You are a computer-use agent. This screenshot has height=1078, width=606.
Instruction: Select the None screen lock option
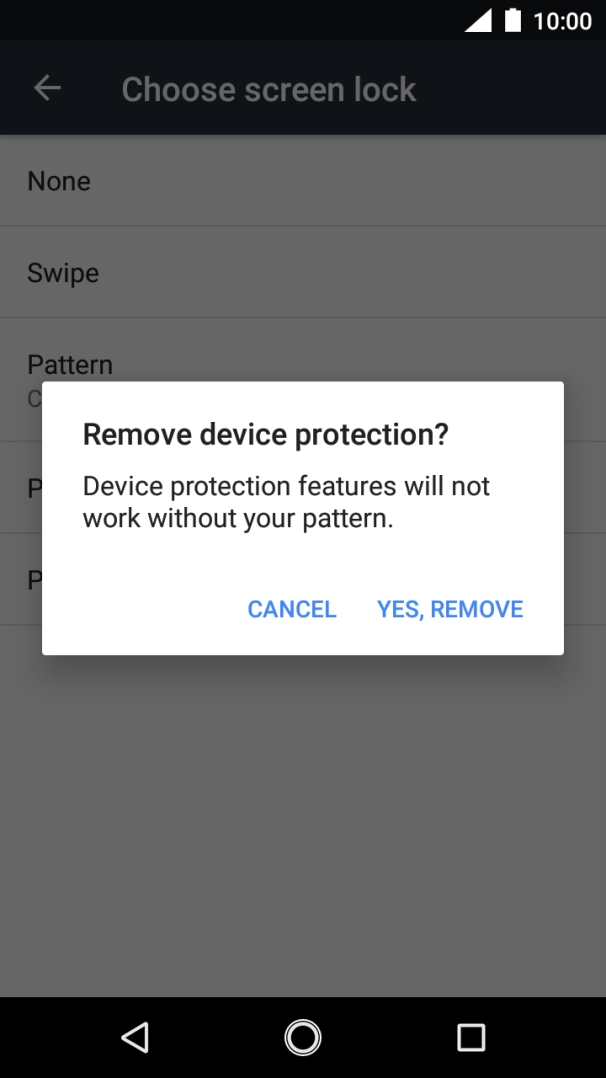(x=303, y=181)
